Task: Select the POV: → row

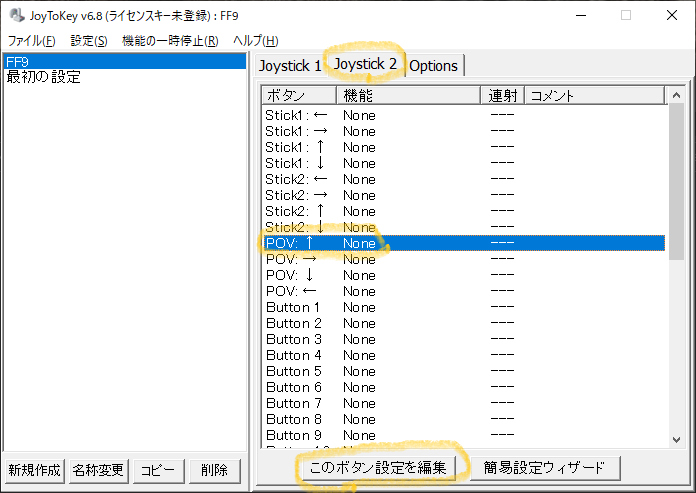Action: [465, 259]
